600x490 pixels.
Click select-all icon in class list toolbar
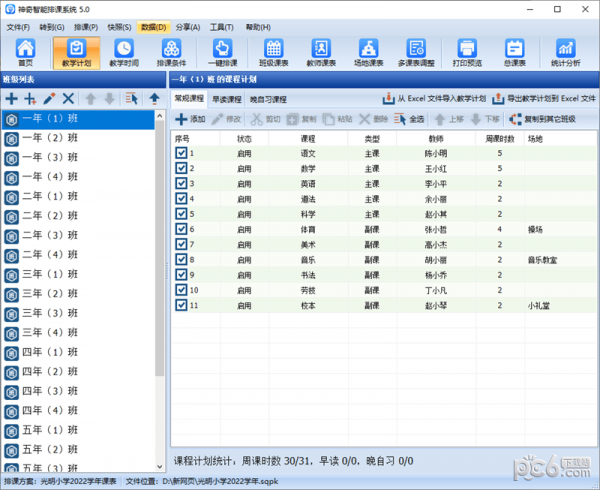click(x=131, y=99)
